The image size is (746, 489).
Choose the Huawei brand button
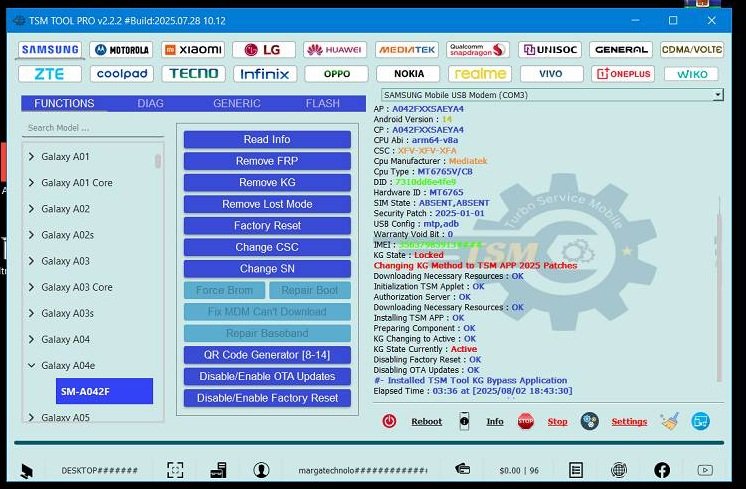coord(335,49)
